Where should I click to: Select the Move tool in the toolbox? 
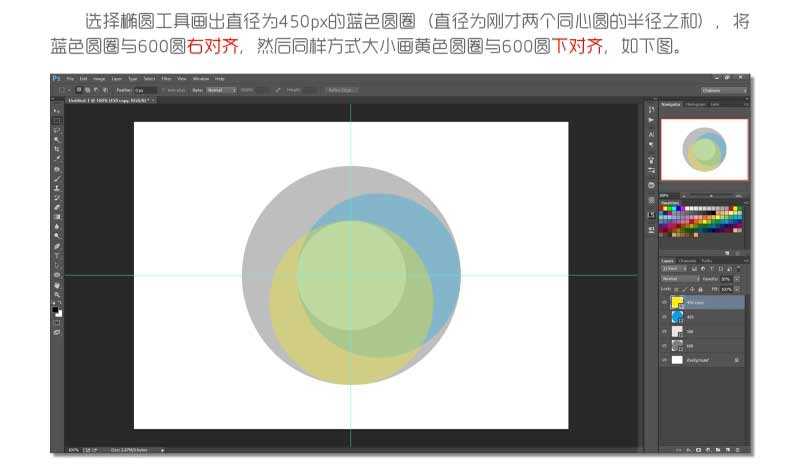tap(57, 111)
